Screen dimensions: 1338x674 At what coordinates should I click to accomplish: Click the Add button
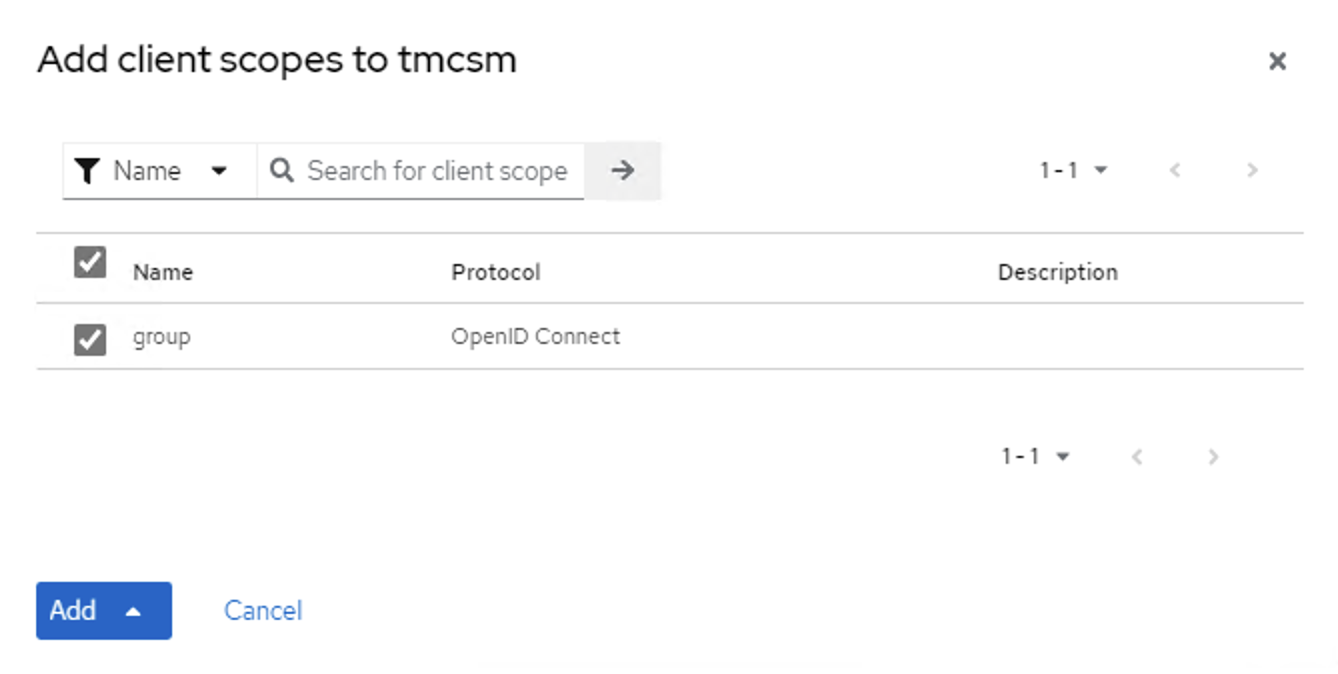74,611
